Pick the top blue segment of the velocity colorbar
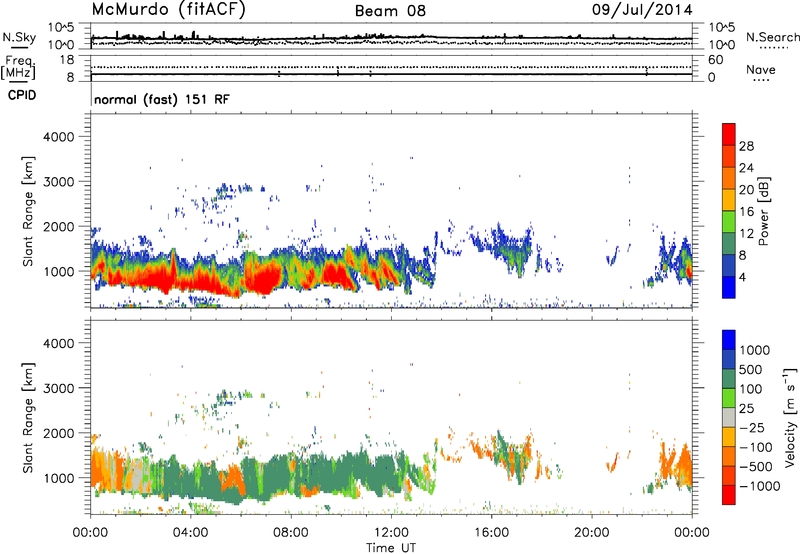The image size is (800, 554). pyautogui.click(x=729, y=340)
